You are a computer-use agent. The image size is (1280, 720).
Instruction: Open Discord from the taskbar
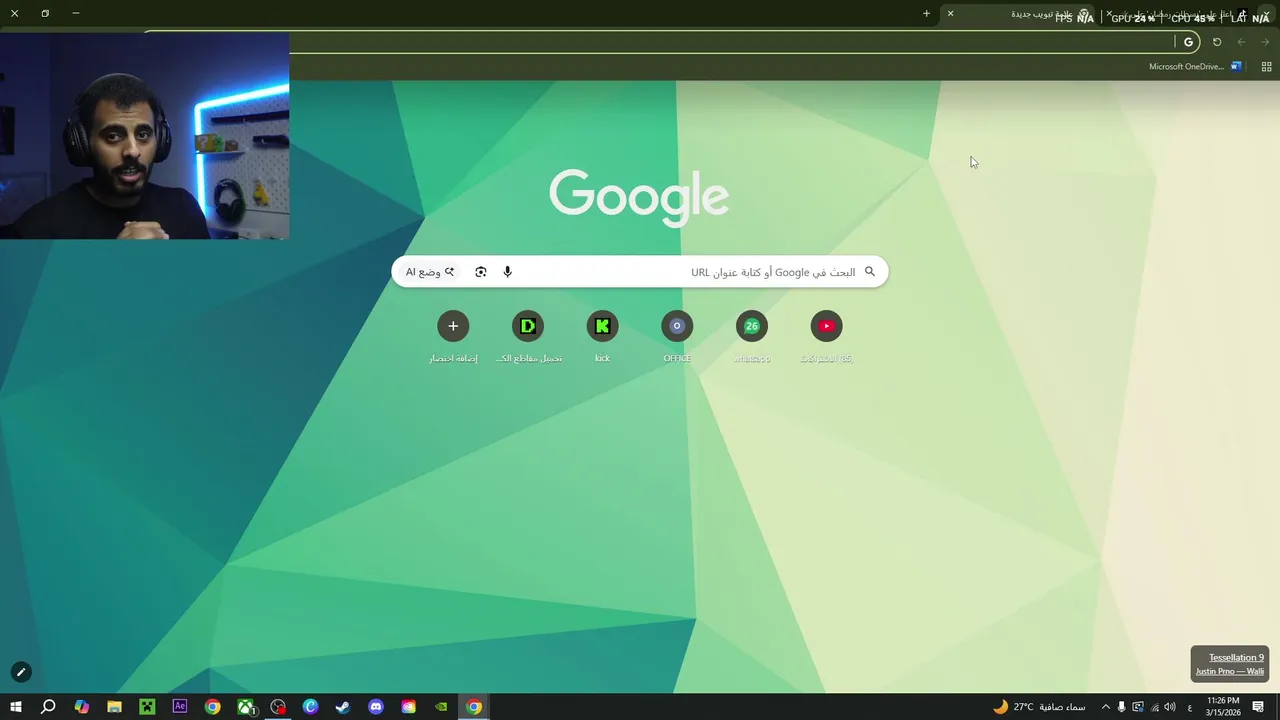pos(376,707)
